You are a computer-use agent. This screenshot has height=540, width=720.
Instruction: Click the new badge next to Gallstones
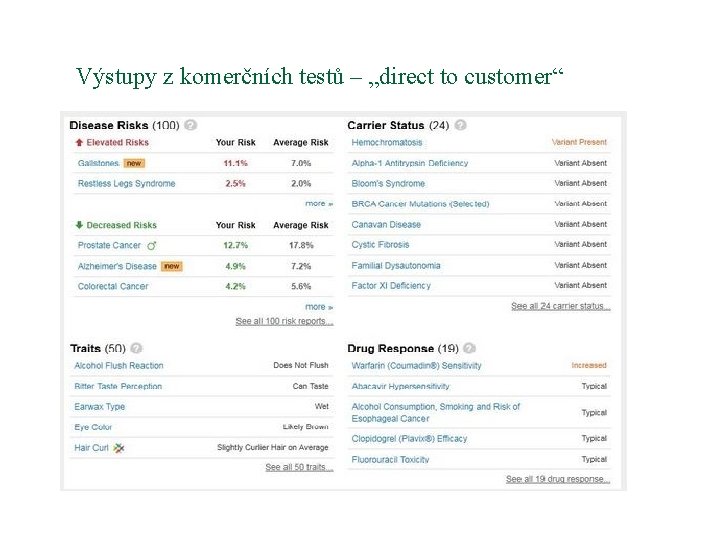134,163
